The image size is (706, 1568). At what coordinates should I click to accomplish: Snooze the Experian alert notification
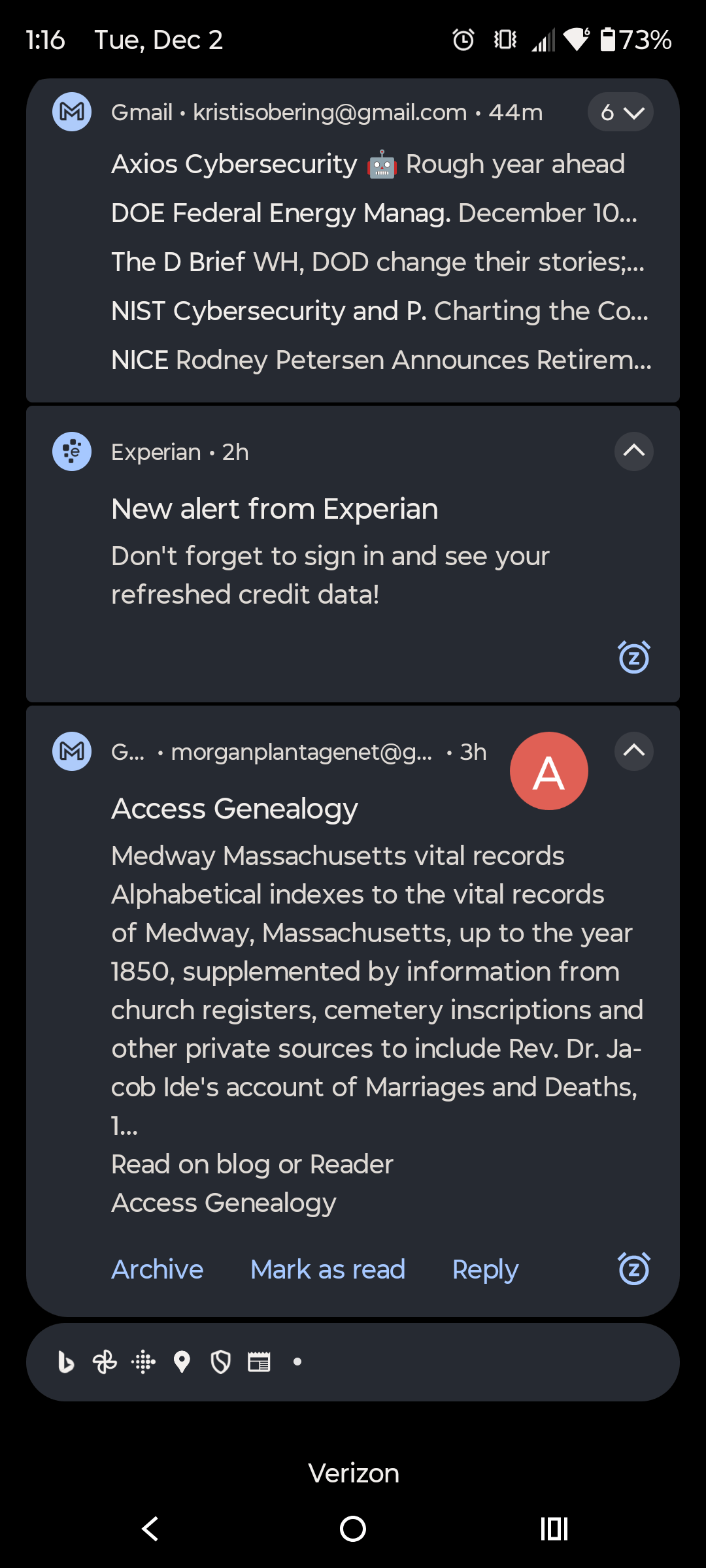tap(633, 658)
